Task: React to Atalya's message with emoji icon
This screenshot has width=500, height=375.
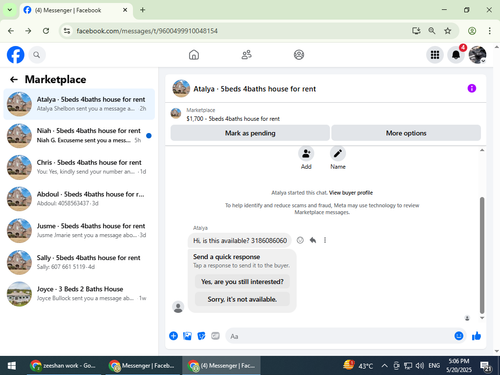Action: point(300,240)
